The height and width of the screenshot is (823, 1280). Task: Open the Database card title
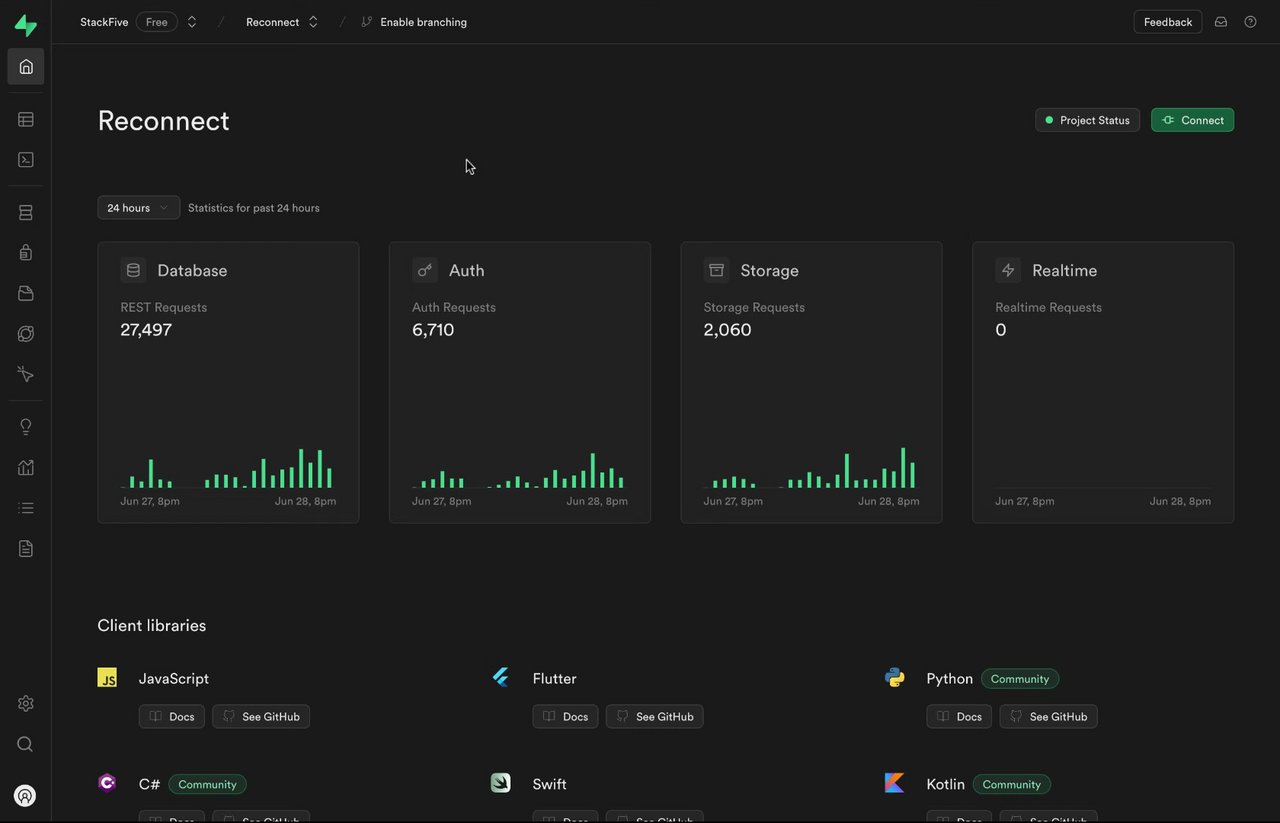[192, 270]
